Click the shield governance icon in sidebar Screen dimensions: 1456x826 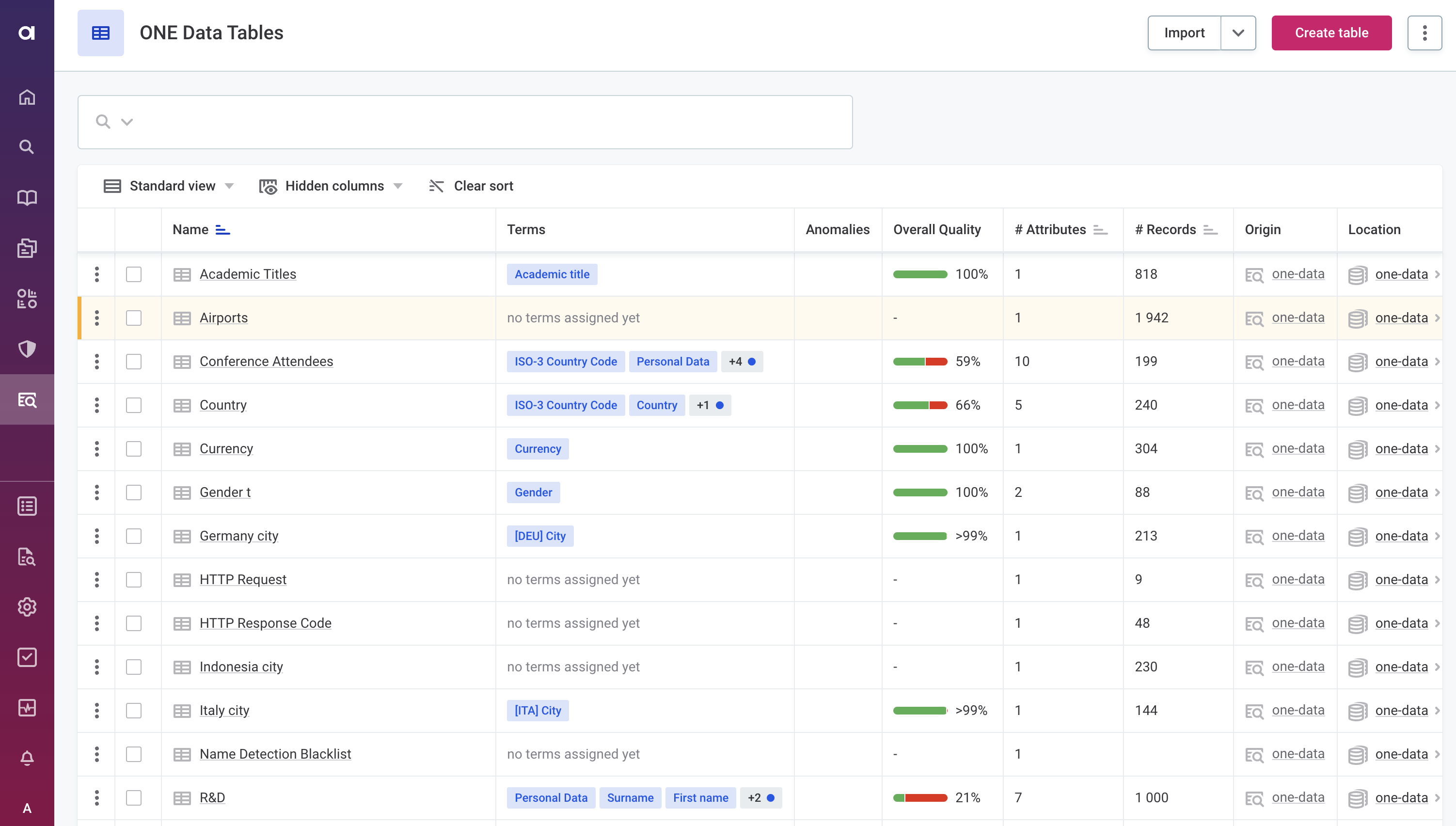tap(27, 349)
